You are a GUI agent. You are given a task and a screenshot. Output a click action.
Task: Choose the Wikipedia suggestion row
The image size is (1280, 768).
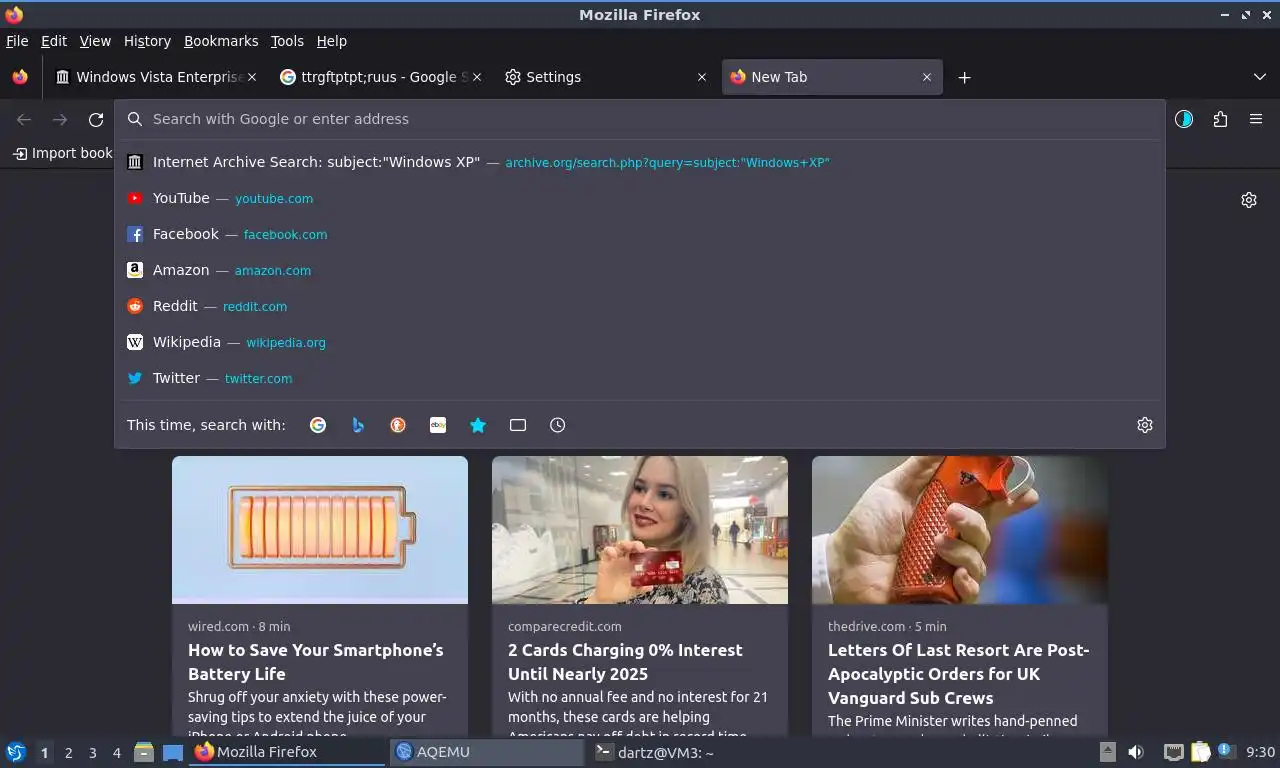click(640, 342)
